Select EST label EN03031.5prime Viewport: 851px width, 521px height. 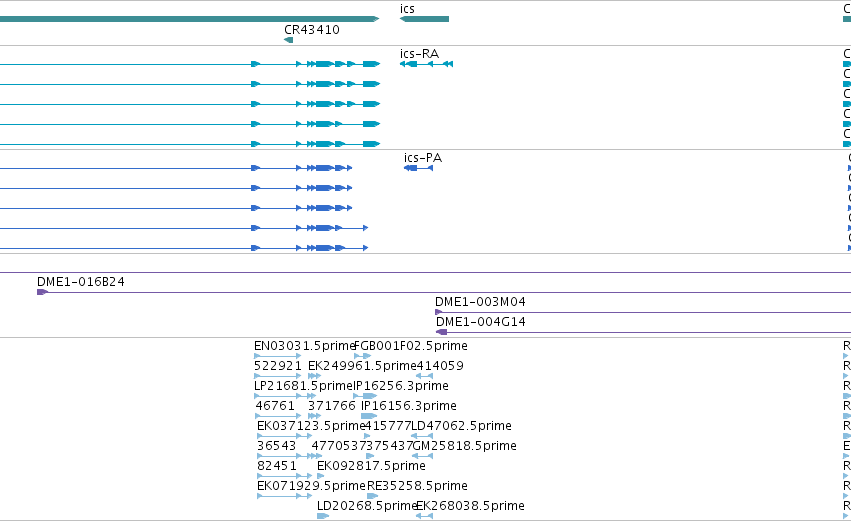[304, 346]
